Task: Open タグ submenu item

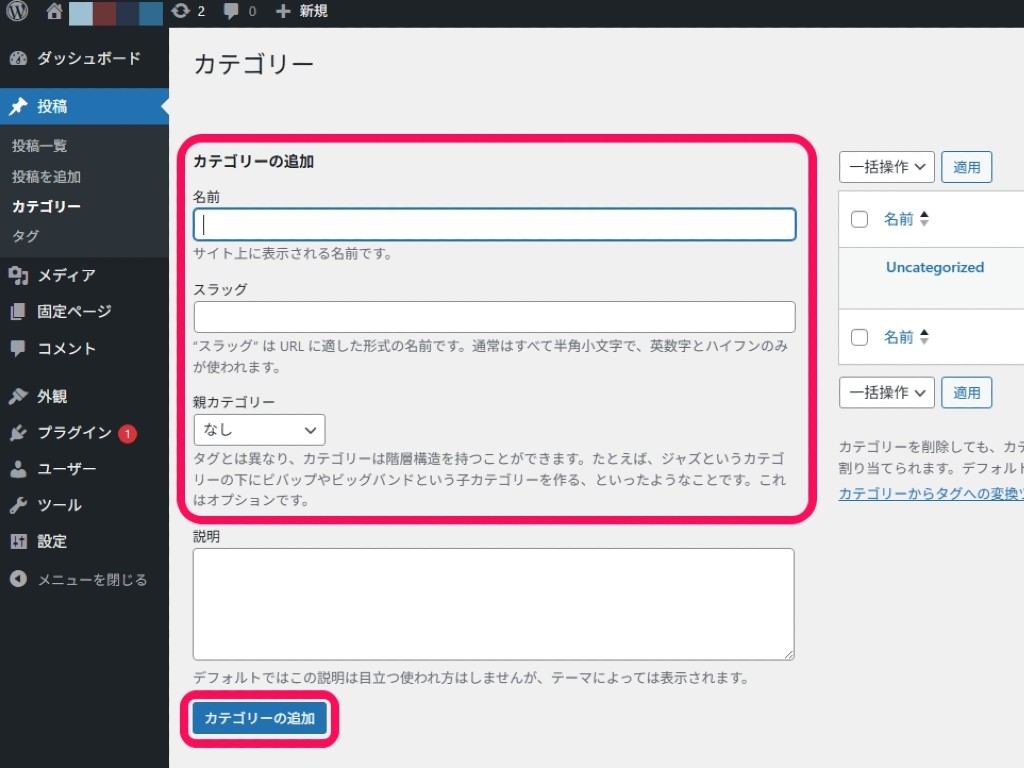Action: click(25, 236)
